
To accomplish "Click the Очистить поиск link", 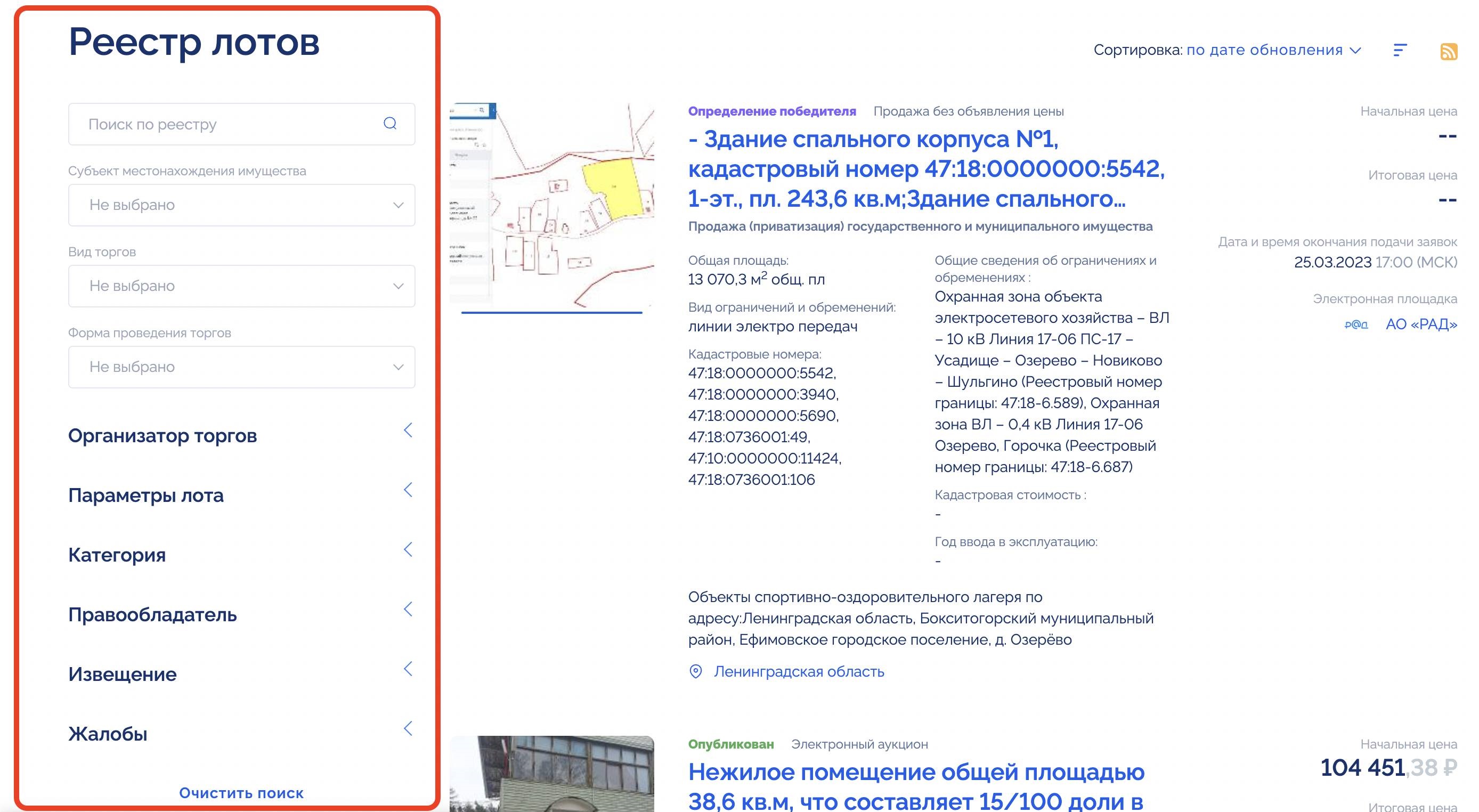I will (241, 793).
